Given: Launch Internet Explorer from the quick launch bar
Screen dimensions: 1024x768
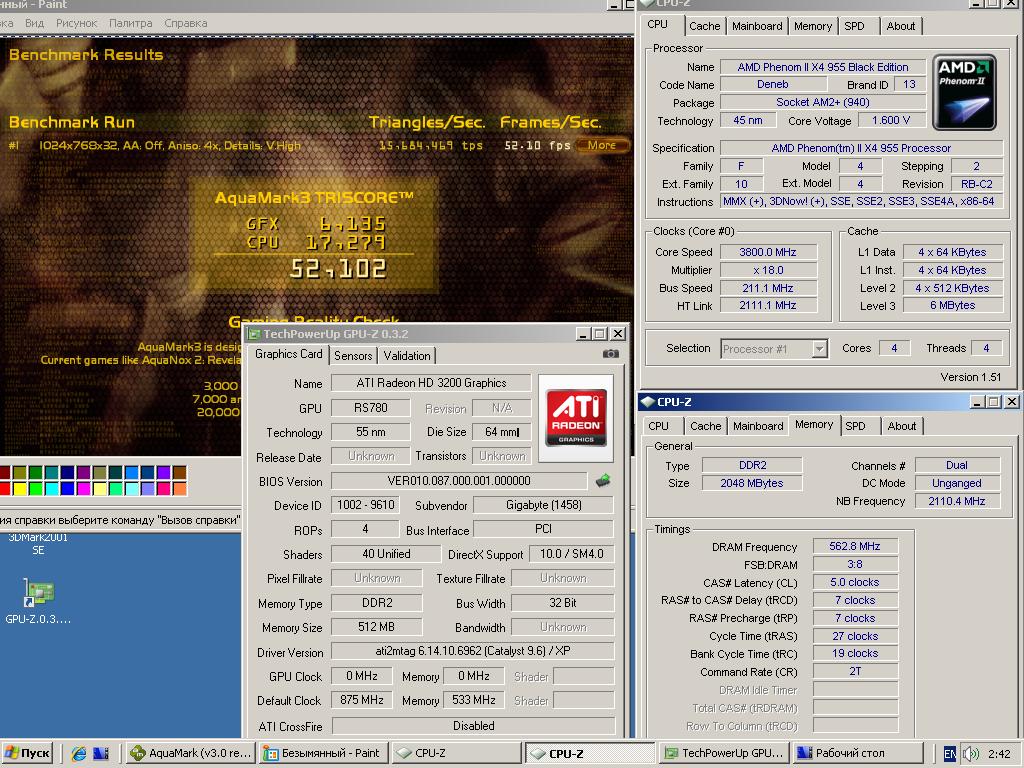Looking at the screenshot, I should 79,753.
